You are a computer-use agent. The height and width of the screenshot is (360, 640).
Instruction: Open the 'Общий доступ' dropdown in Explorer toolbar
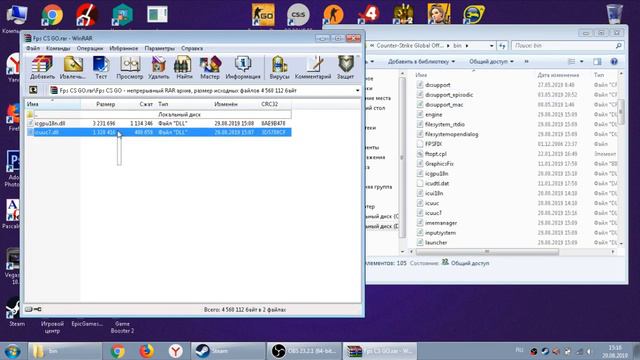point(491,62)
